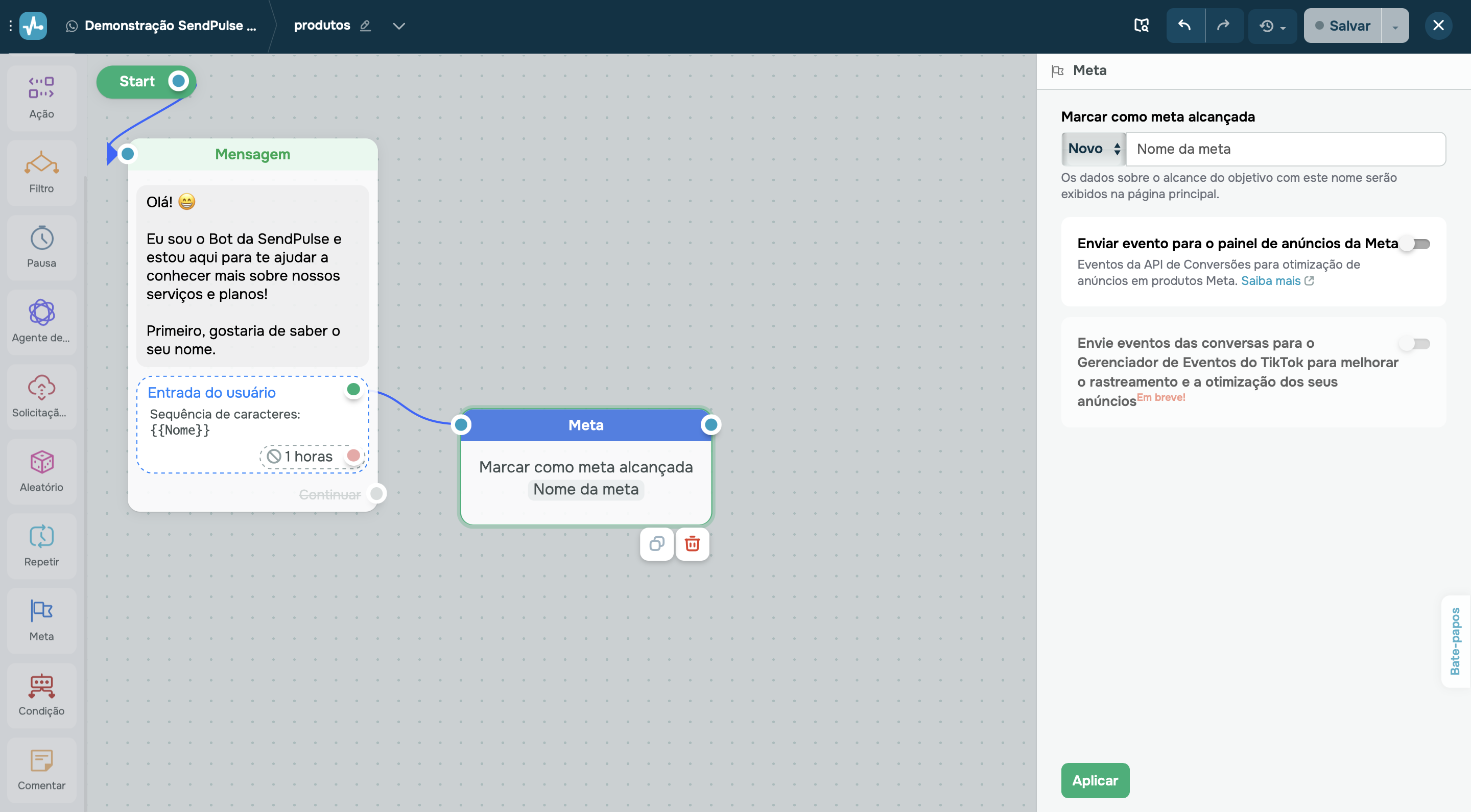Enable sending event to Meta ads panel

(x=1414, y=244)
